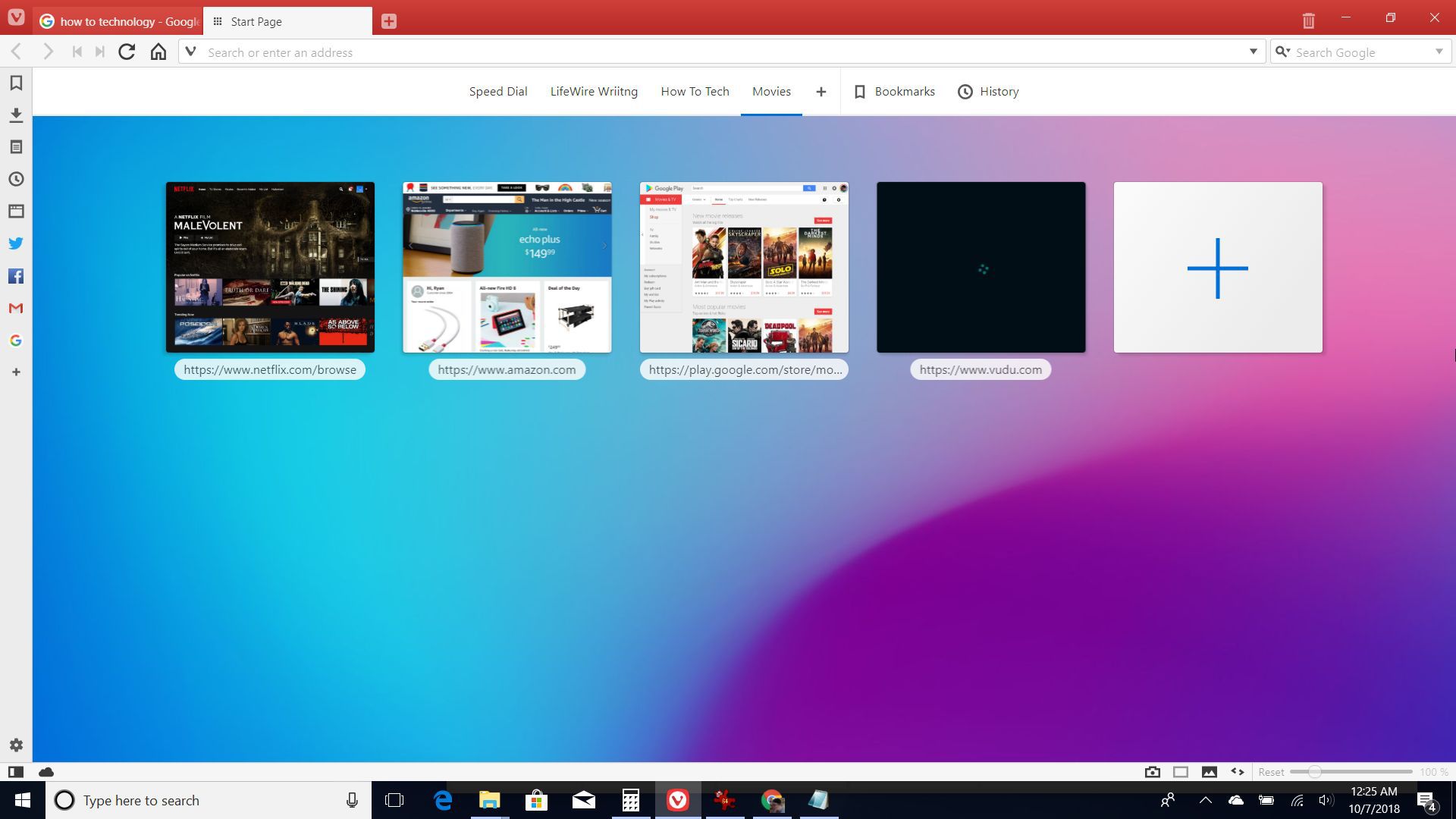Viewport: 1456px width, 819px height.
Task: Launch Microsoft Edge from taskbar
Action: [x=443, y=800]
